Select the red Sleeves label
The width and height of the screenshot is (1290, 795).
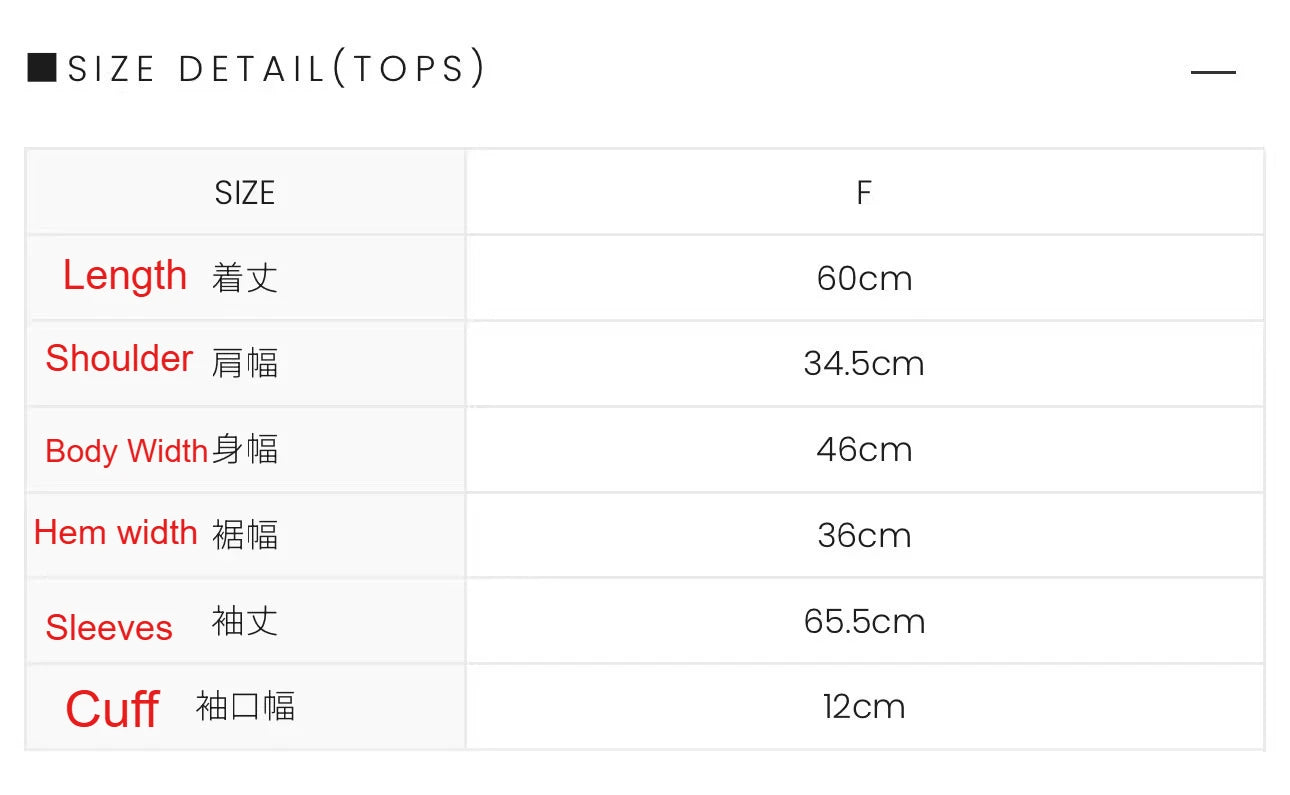tap(109, 628)
